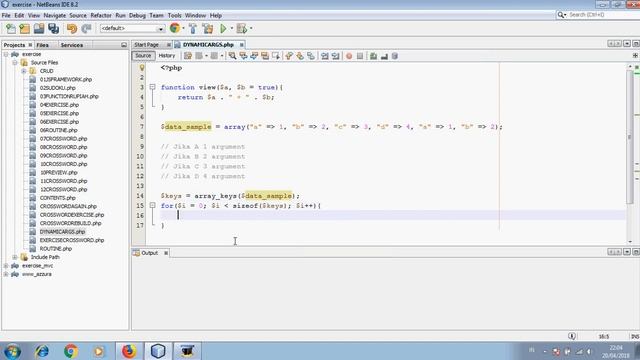Expand the www_azzura project node
This screenshot has width=640, height=360.
6,274
